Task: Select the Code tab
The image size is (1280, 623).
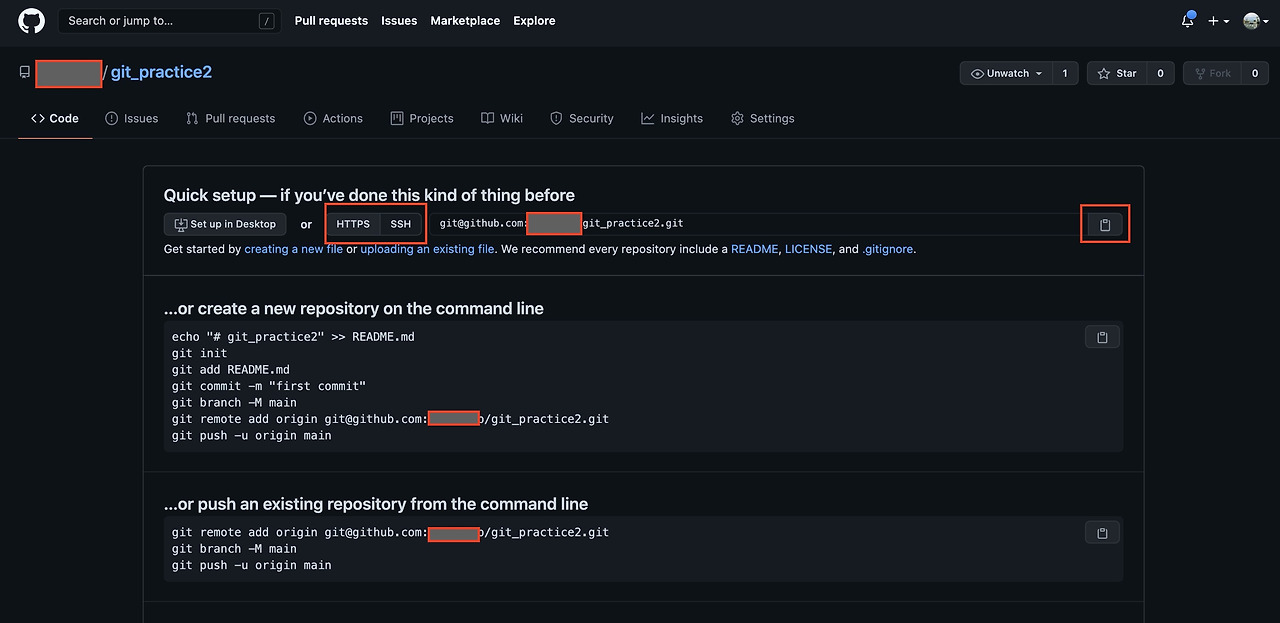Action: 55,118
